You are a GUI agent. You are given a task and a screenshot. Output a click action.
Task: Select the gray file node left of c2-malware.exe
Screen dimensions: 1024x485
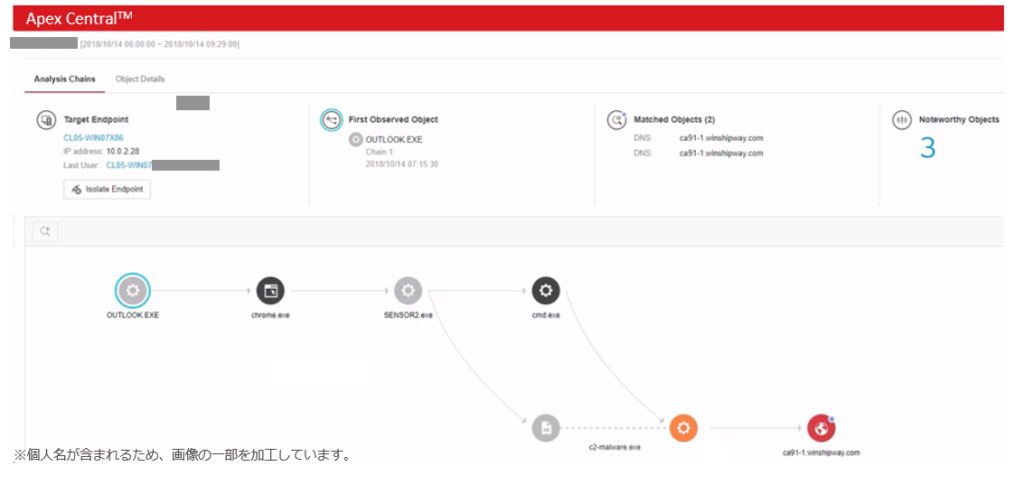point(546,428)
